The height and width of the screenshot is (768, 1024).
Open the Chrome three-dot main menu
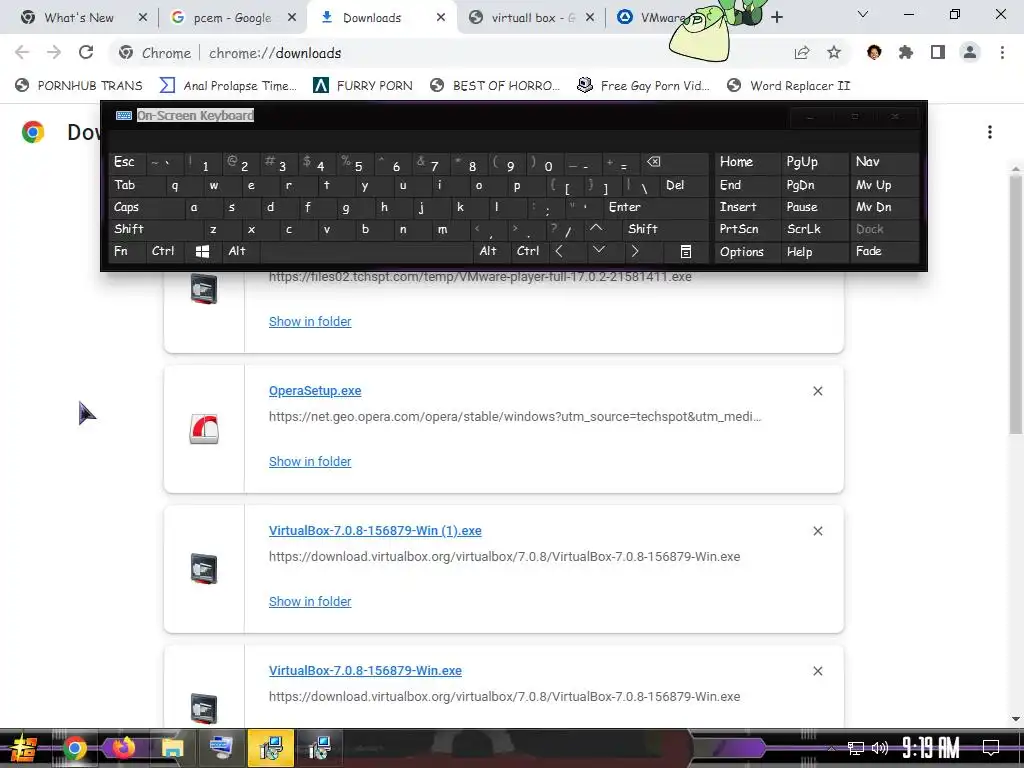click(x=1002, y=52)
